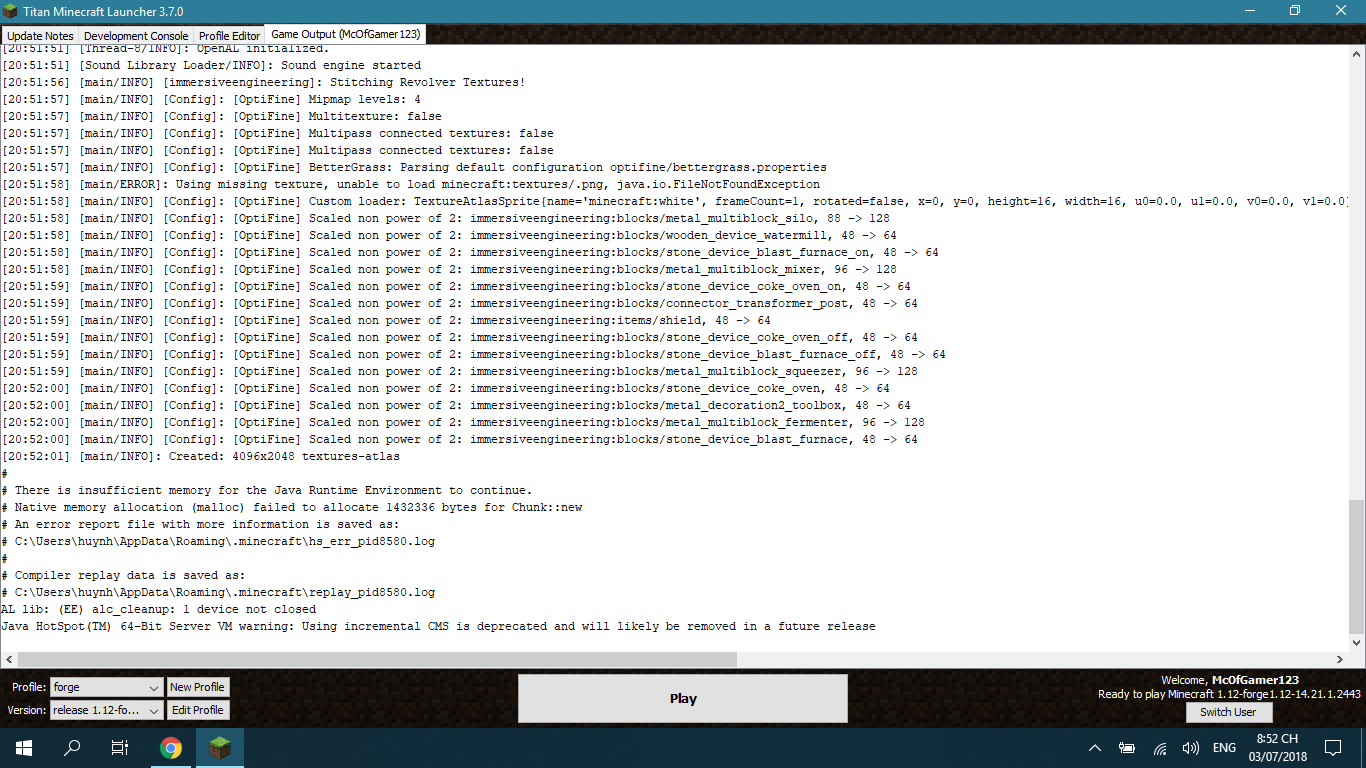This screenshot has width=1366, height=768.
Task: Select the 'stone_device_coke_oven_off' log line
Action: pos(460,337)
